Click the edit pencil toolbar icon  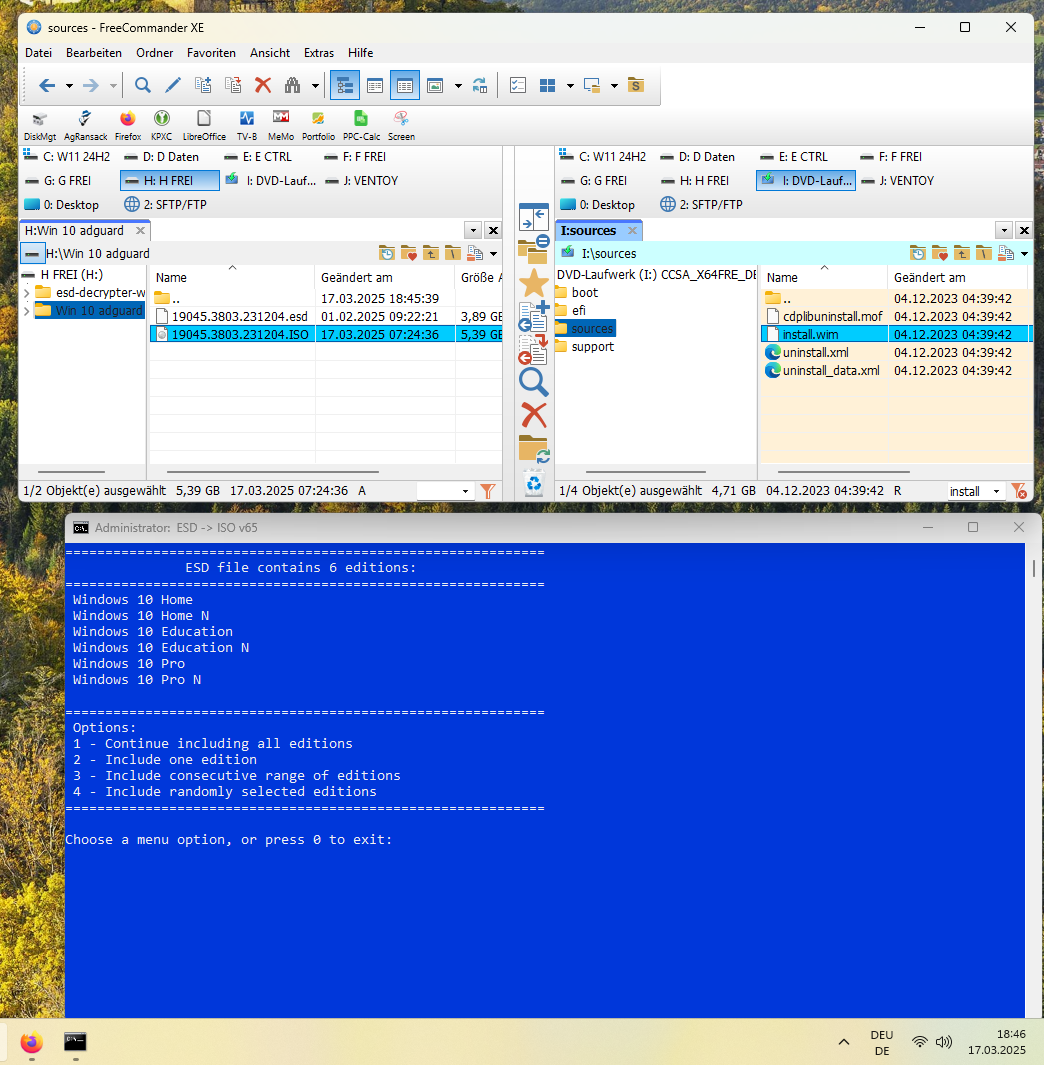coord(173,86)
